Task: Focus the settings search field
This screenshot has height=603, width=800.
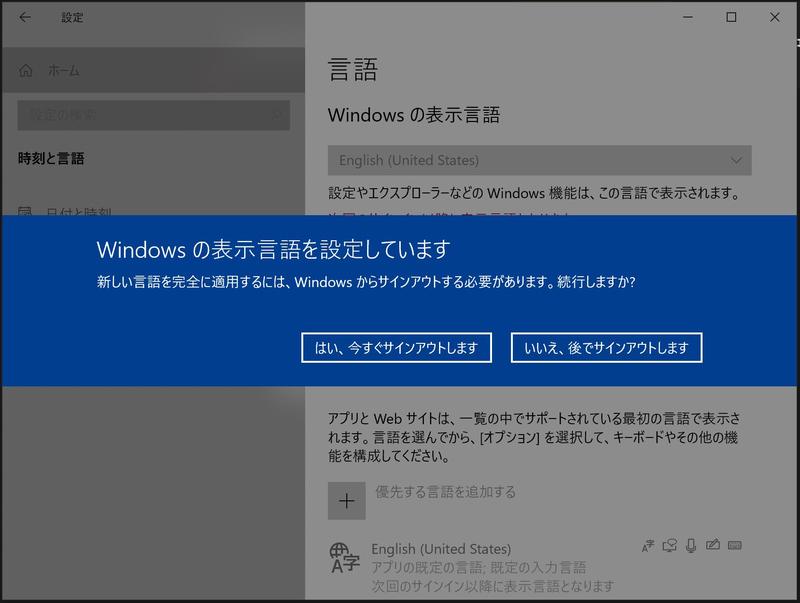Action: pyautogui.click(x=154, y=115)
